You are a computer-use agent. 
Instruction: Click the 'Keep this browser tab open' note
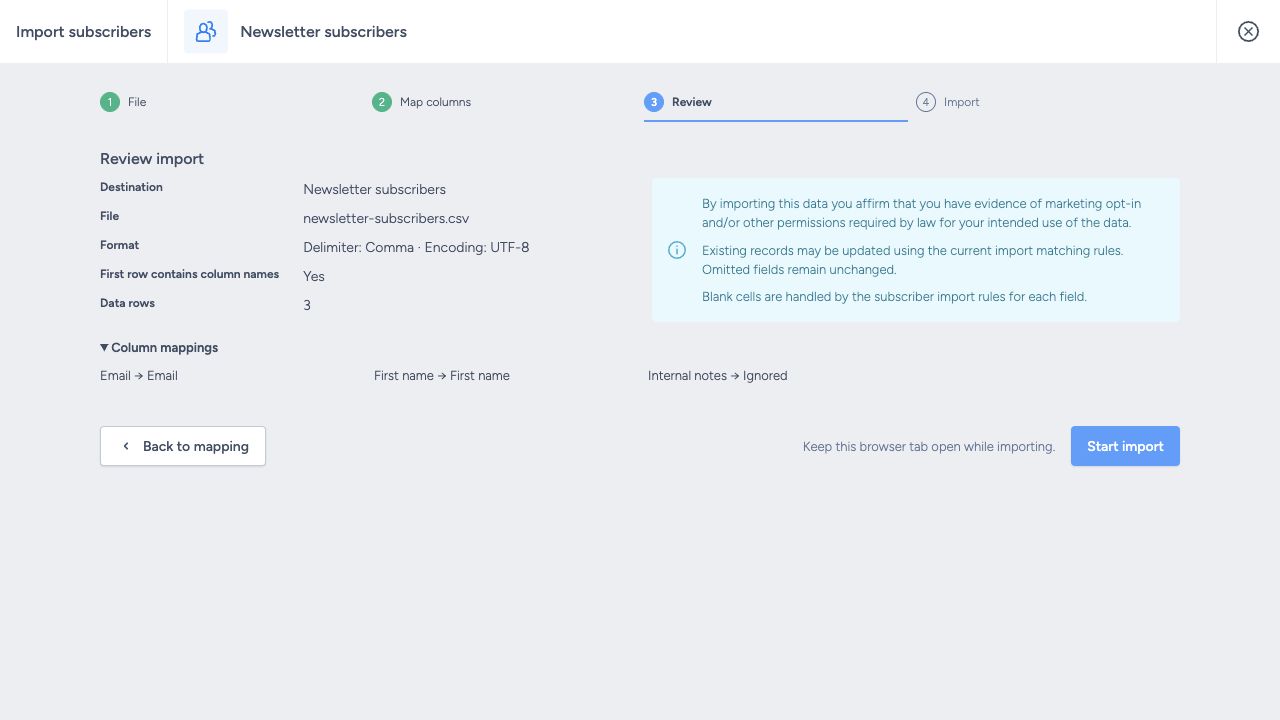(x=929, y=447)
